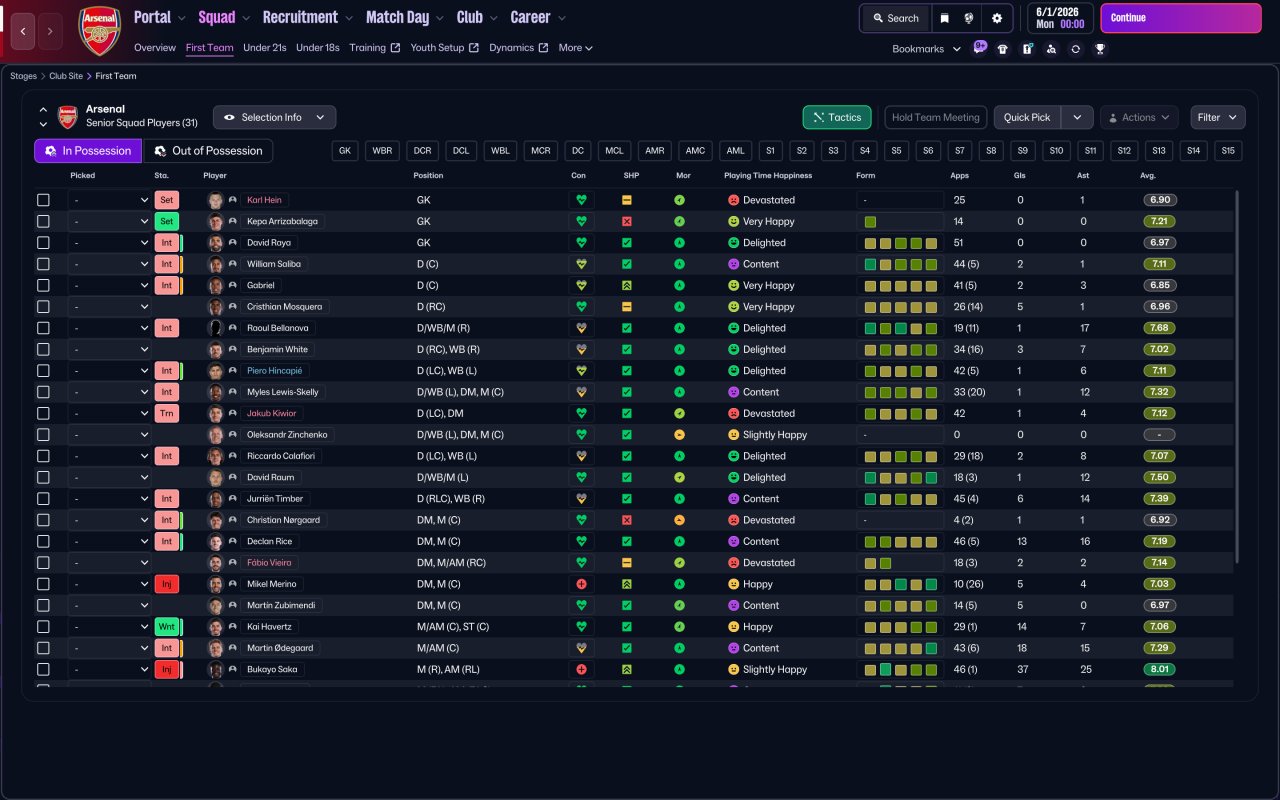
Task: Click the phone-card icon in bookmarks bar
Action: point(1027,49)
